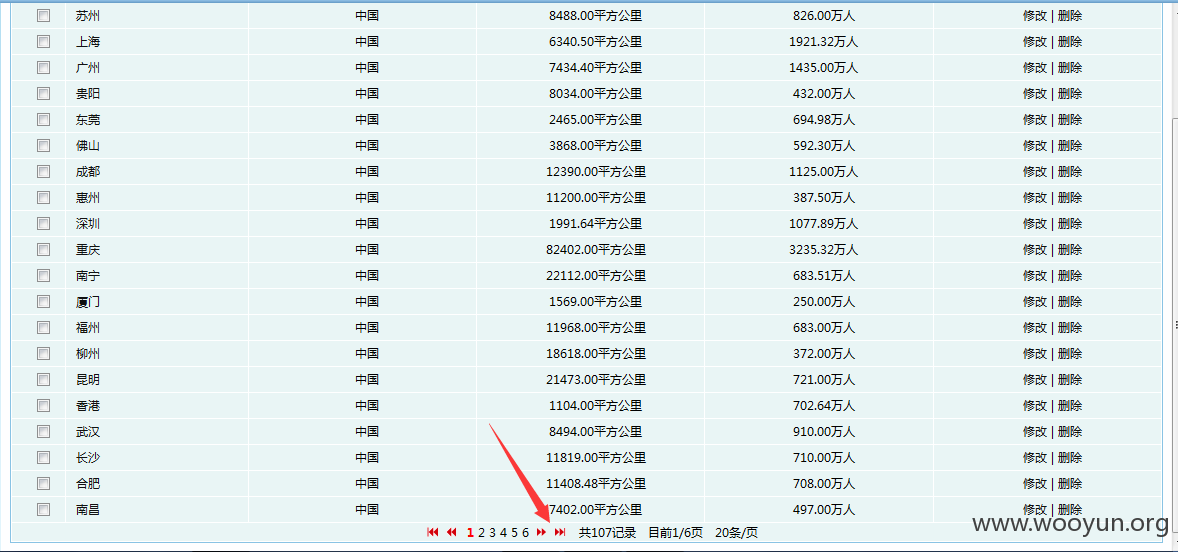Click the city name 惠州
This screenshot has height=552, width=1178.
88,198
